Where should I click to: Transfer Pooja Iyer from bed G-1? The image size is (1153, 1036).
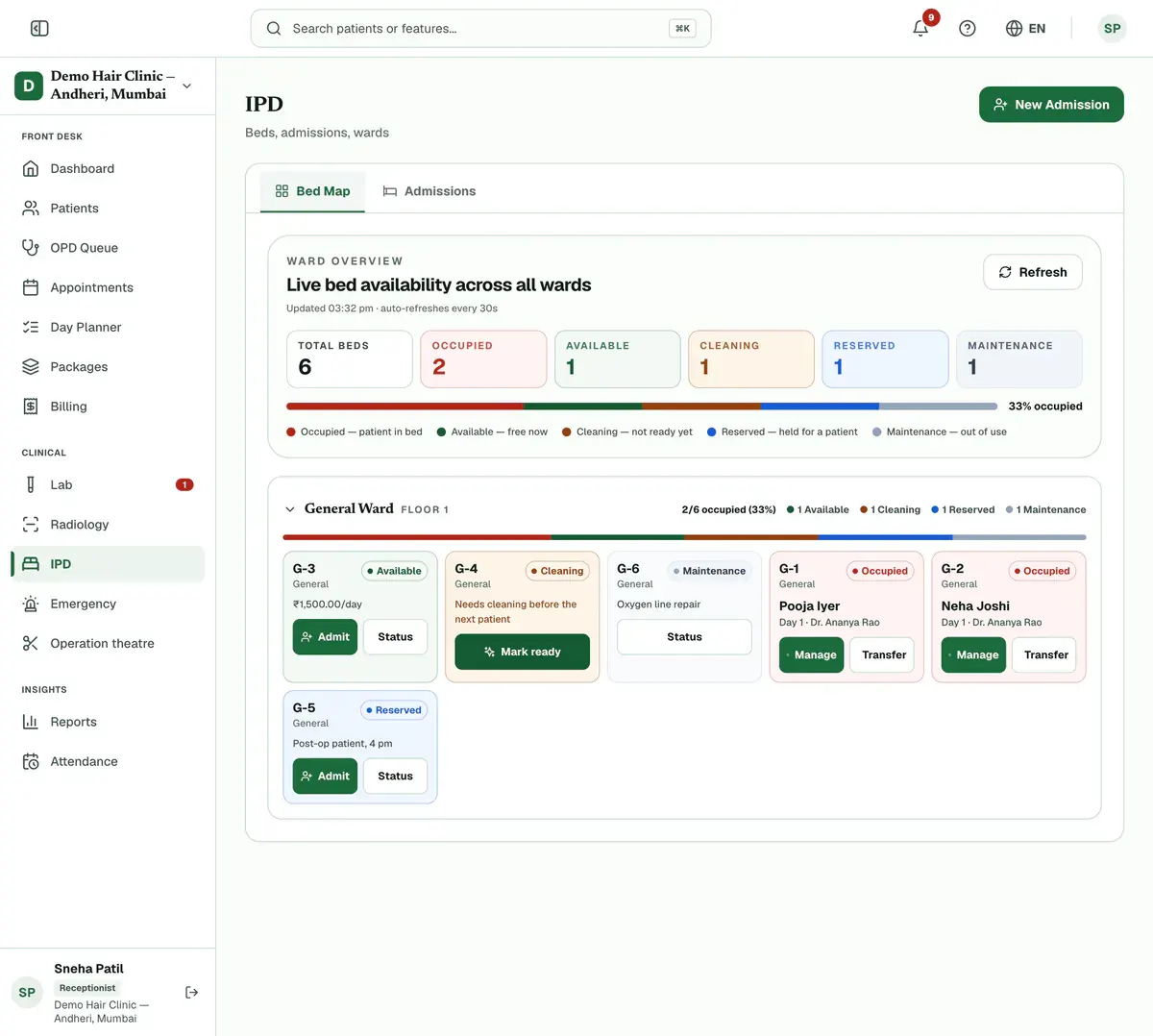point(882,655)
